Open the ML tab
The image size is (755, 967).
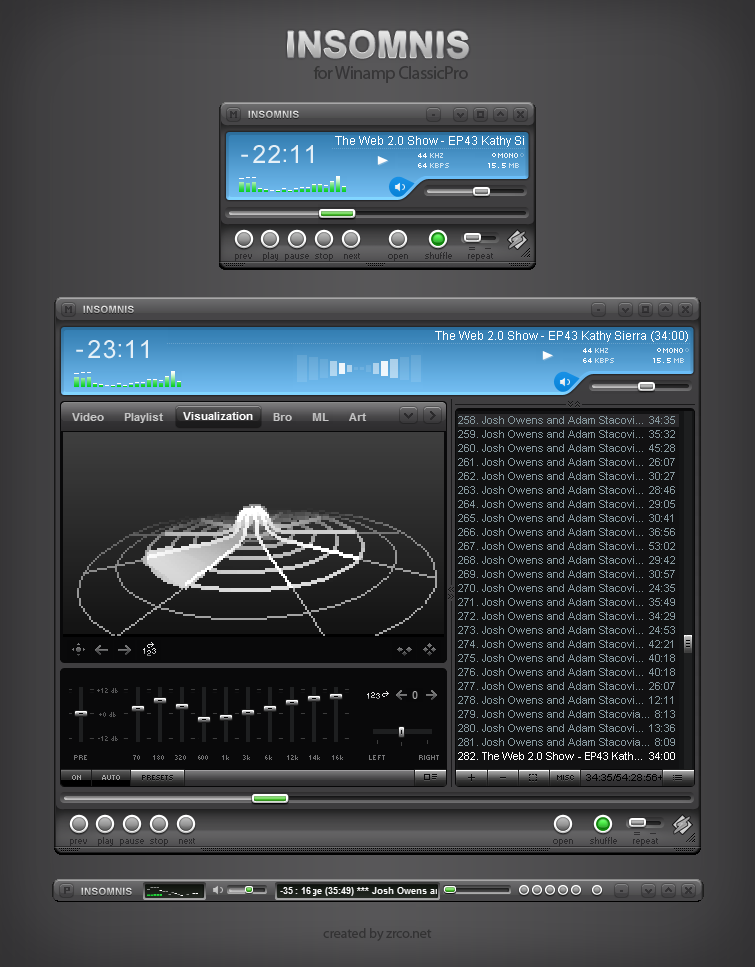pos(320,417)
